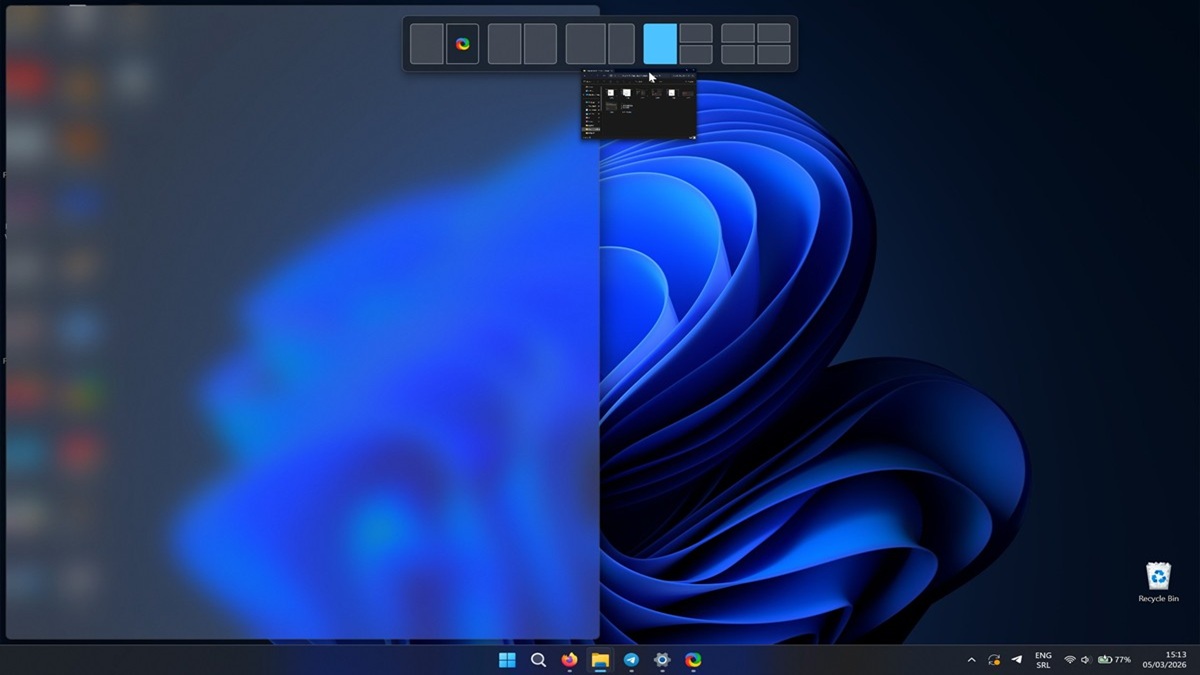The image size is (1200, 675).
Task: Show hidden system tray icons
Action: (x=971, y=660)
